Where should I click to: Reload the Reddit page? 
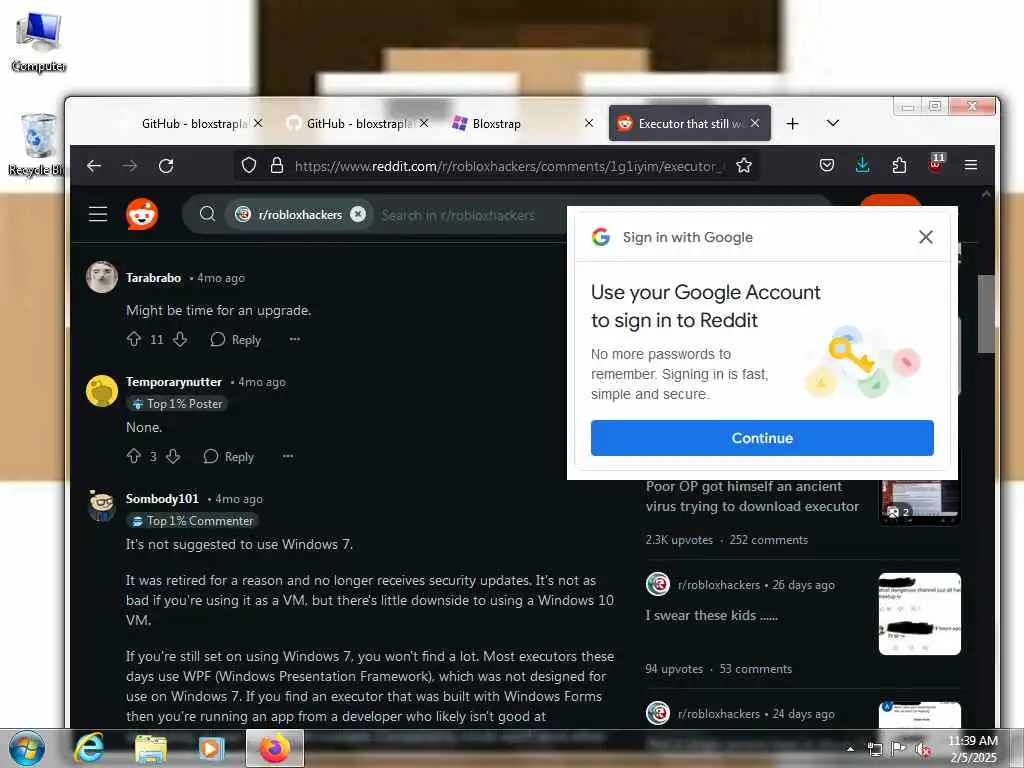(166, 166)
